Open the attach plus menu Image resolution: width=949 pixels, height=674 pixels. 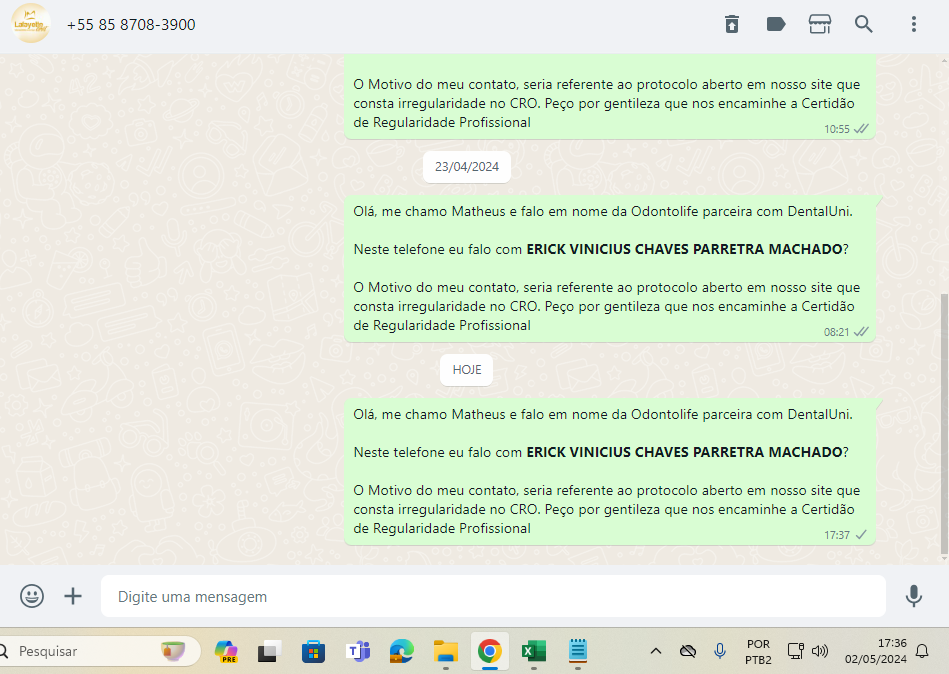(x=73, y=596)
